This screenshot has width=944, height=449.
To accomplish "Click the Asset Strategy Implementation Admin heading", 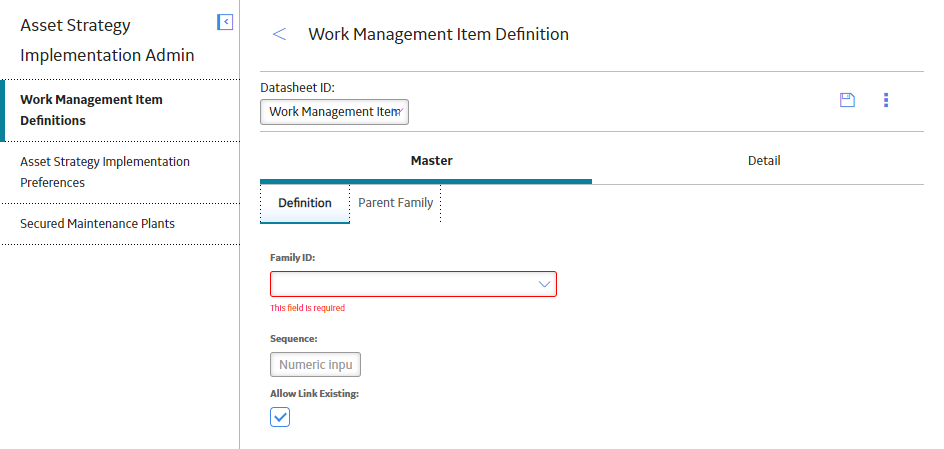I will pyautogui.click(x=107, y=40).
